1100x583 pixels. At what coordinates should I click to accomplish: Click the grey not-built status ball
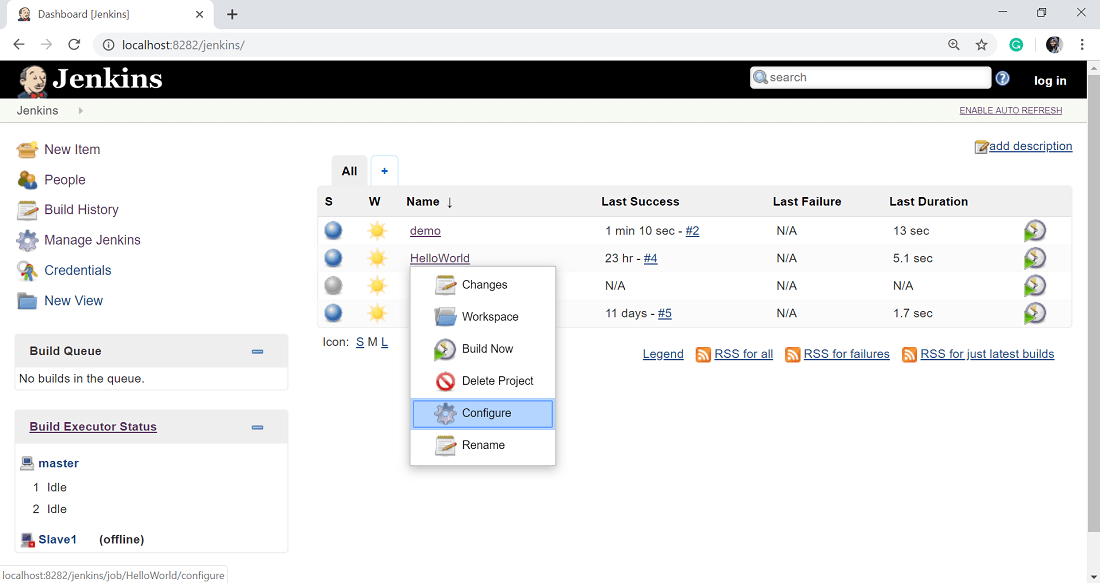(x=333, y=286)
